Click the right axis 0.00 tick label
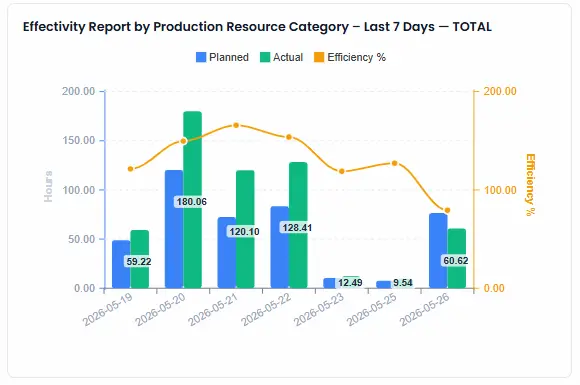The height and width of the screenshot is (385, 580). [x=494, y=288]
